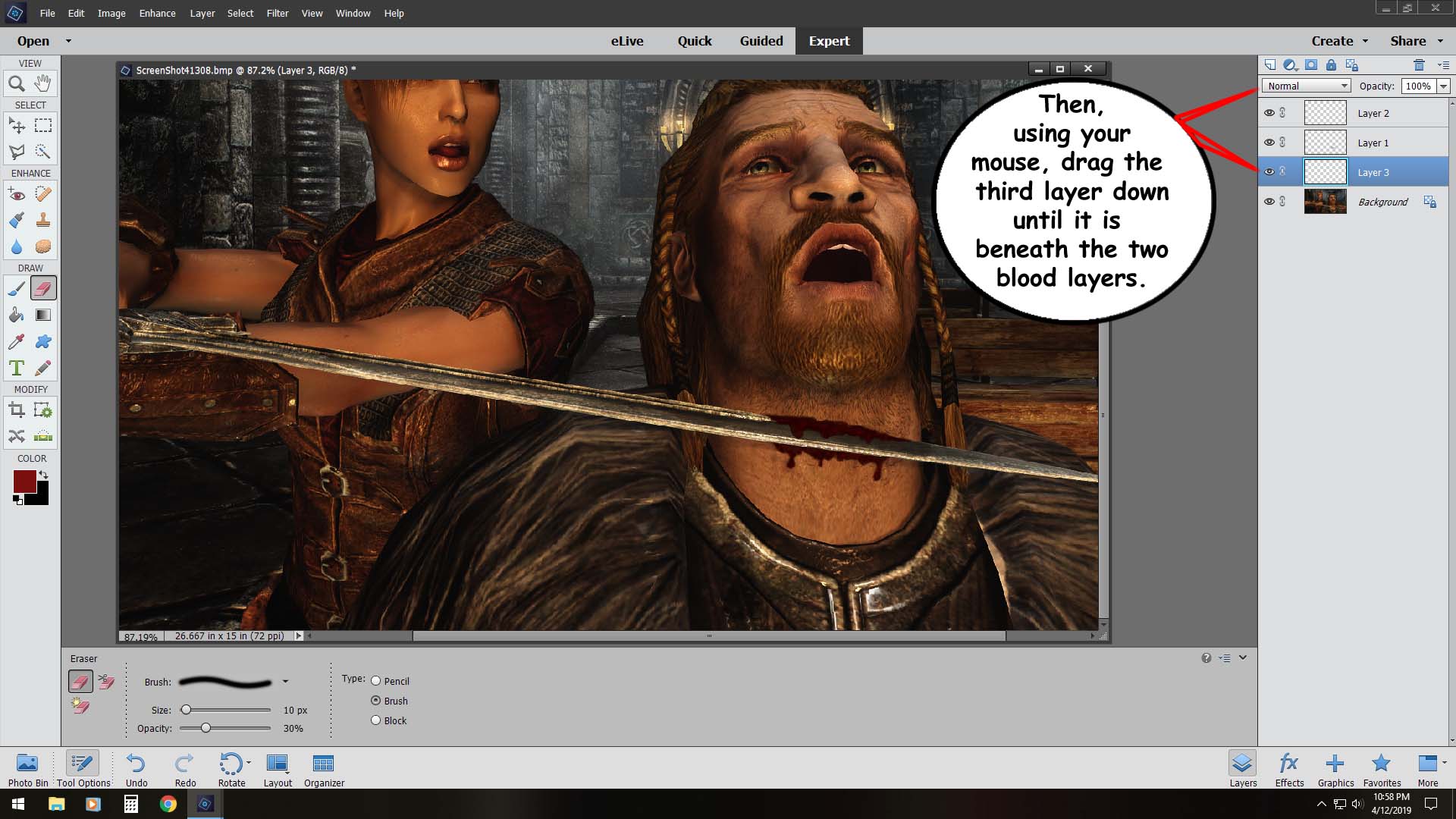Select the Type tool
This screenshot has height=819, width=1456.
click(17, 368)
